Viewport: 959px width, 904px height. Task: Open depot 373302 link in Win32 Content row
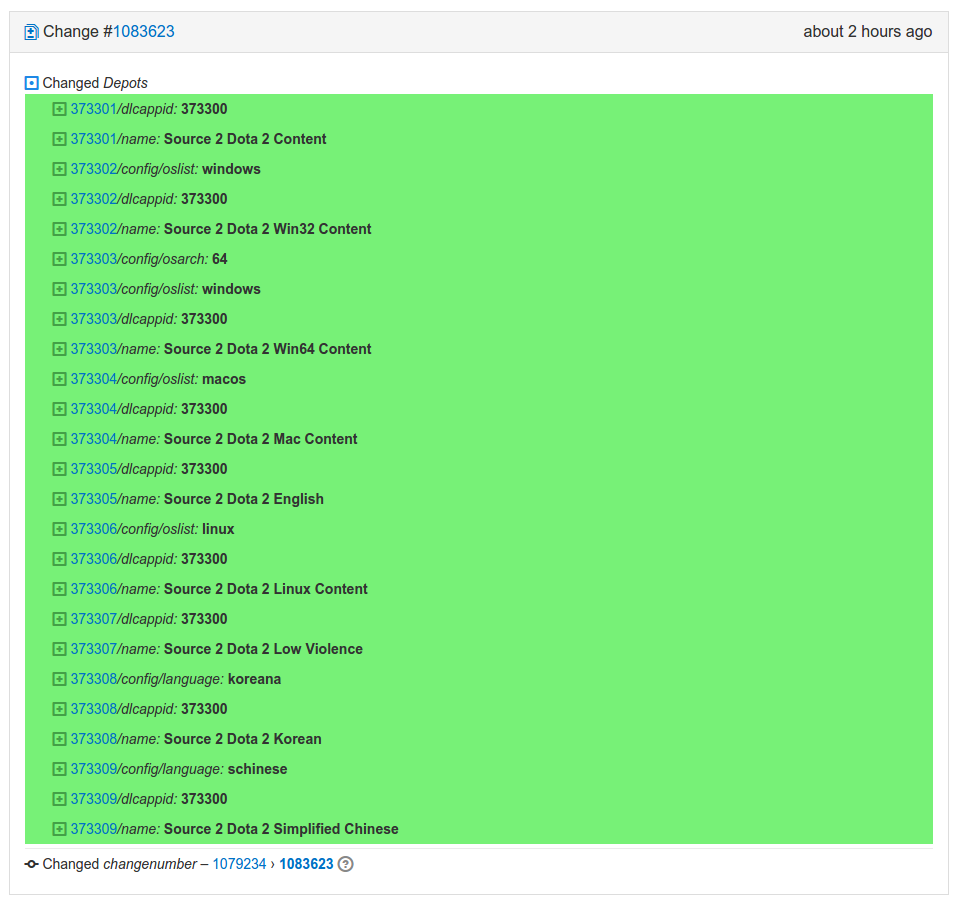pyautogui.click(x=94, y=229)
